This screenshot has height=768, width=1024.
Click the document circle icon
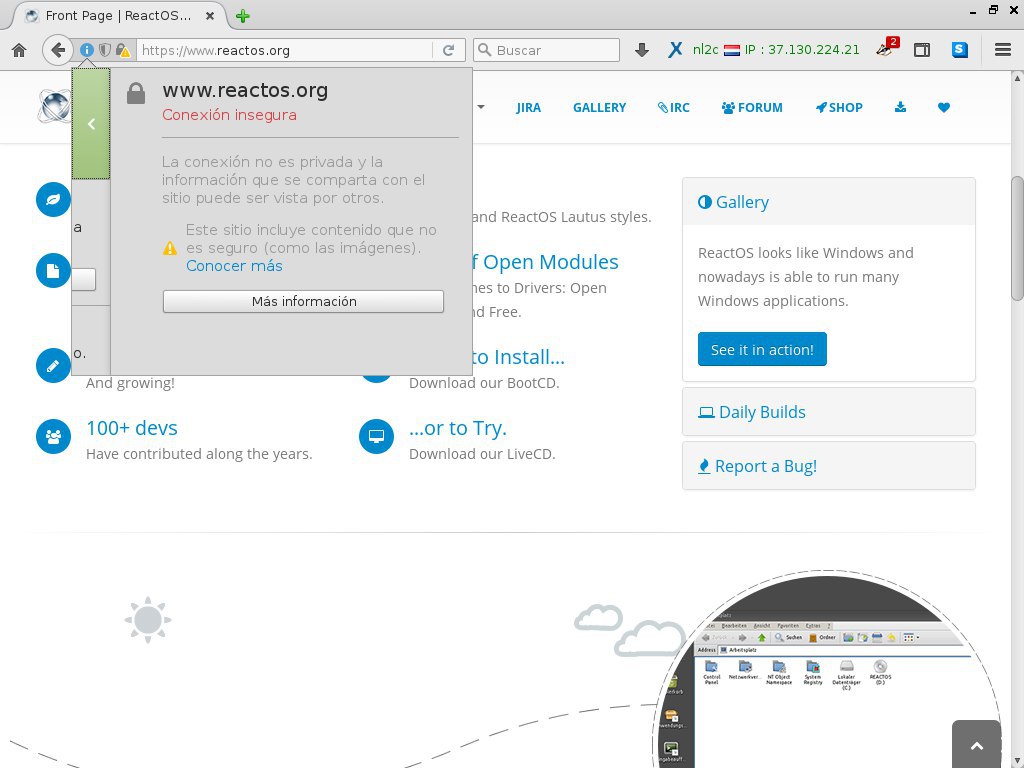[54, 270]
